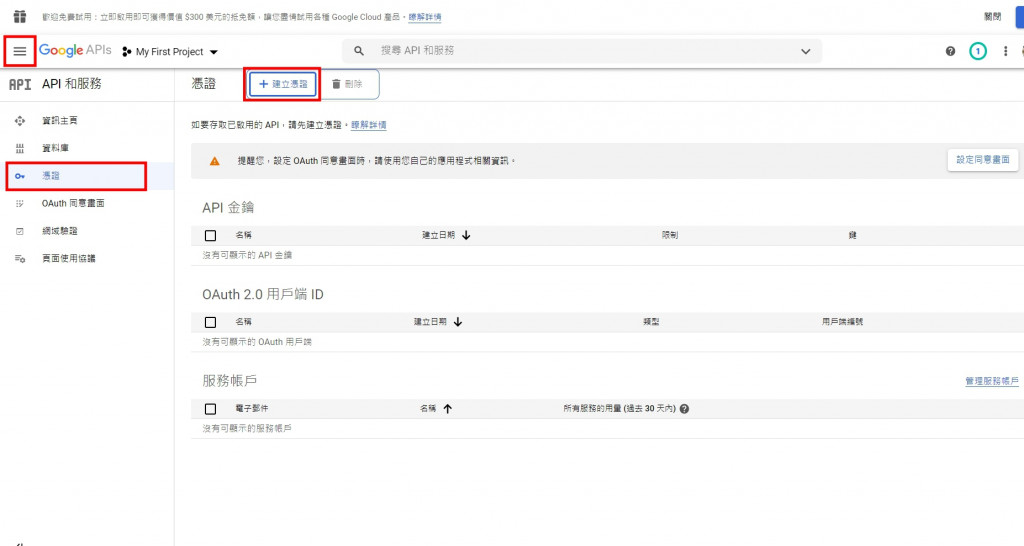The width and height of the screenshot is (1024, 546).
Task: Open the help question mark icon
Action: (x=950, y=51)
